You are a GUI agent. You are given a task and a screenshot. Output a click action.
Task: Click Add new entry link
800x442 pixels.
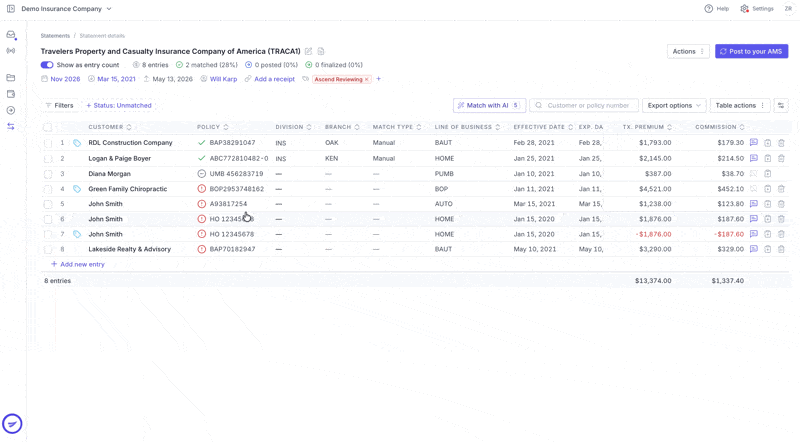[x=78, y=264]
